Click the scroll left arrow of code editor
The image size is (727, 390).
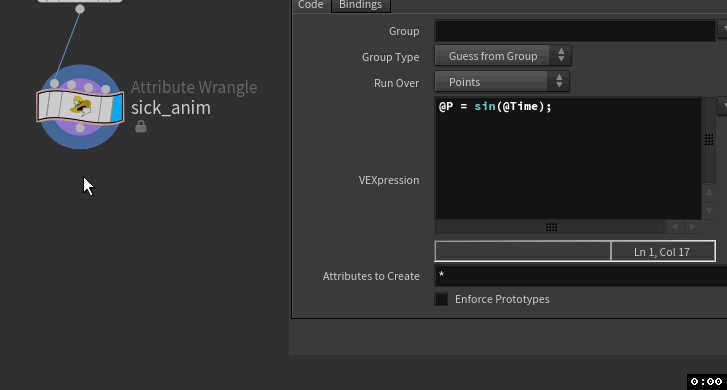[675, 227]
